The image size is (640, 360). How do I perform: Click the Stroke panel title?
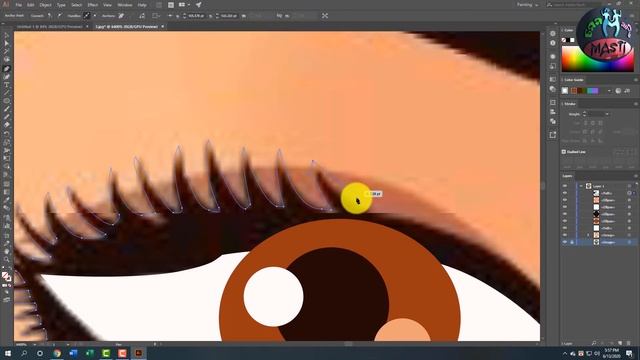(570, 104)
